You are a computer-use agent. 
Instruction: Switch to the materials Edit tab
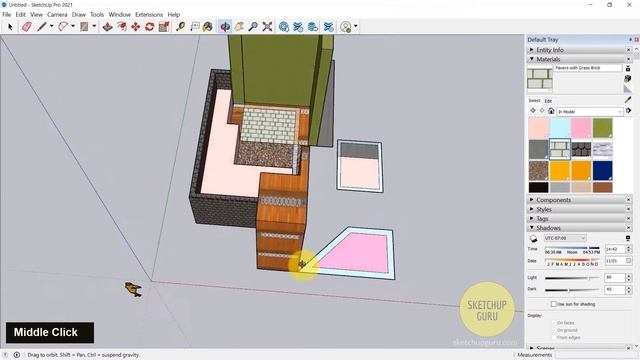point(548,101)
